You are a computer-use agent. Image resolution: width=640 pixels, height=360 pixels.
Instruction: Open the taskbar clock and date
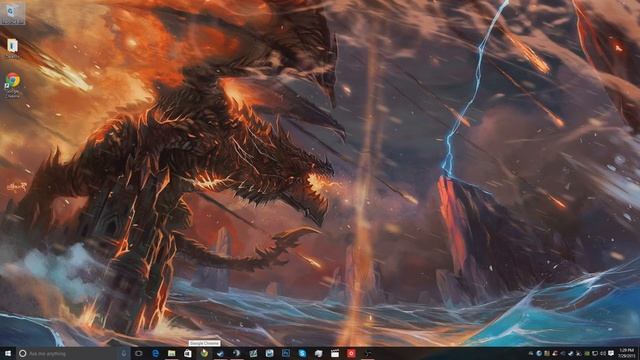(627, 353)
